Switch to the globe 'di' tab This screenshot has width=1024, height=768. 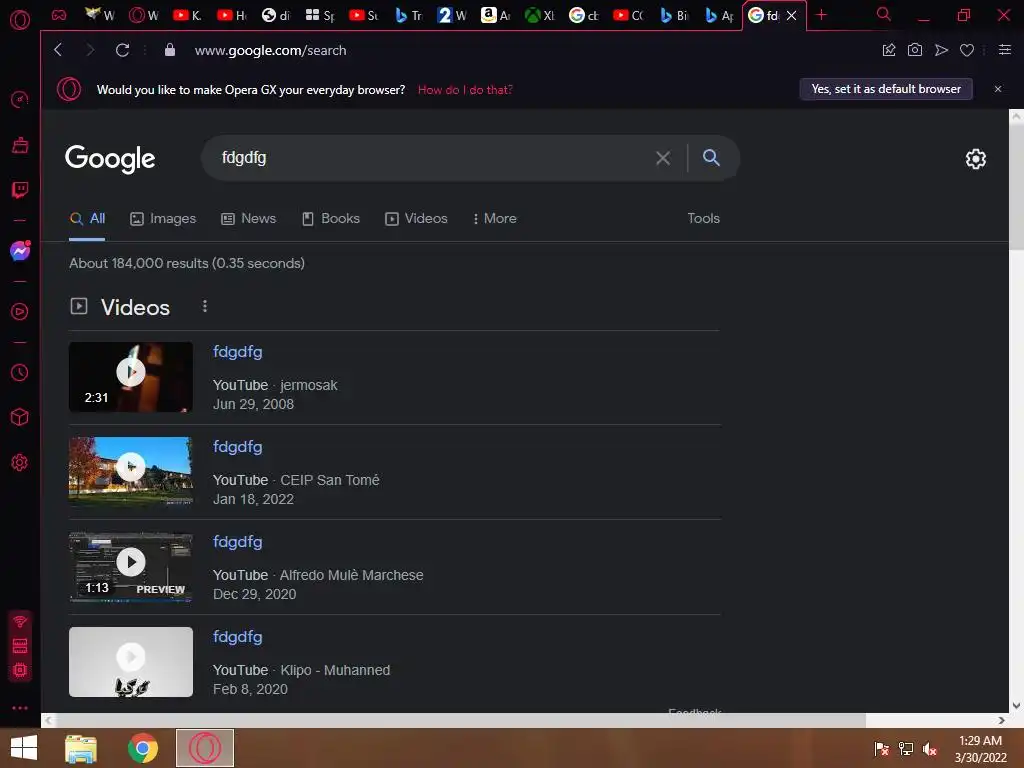276,15
